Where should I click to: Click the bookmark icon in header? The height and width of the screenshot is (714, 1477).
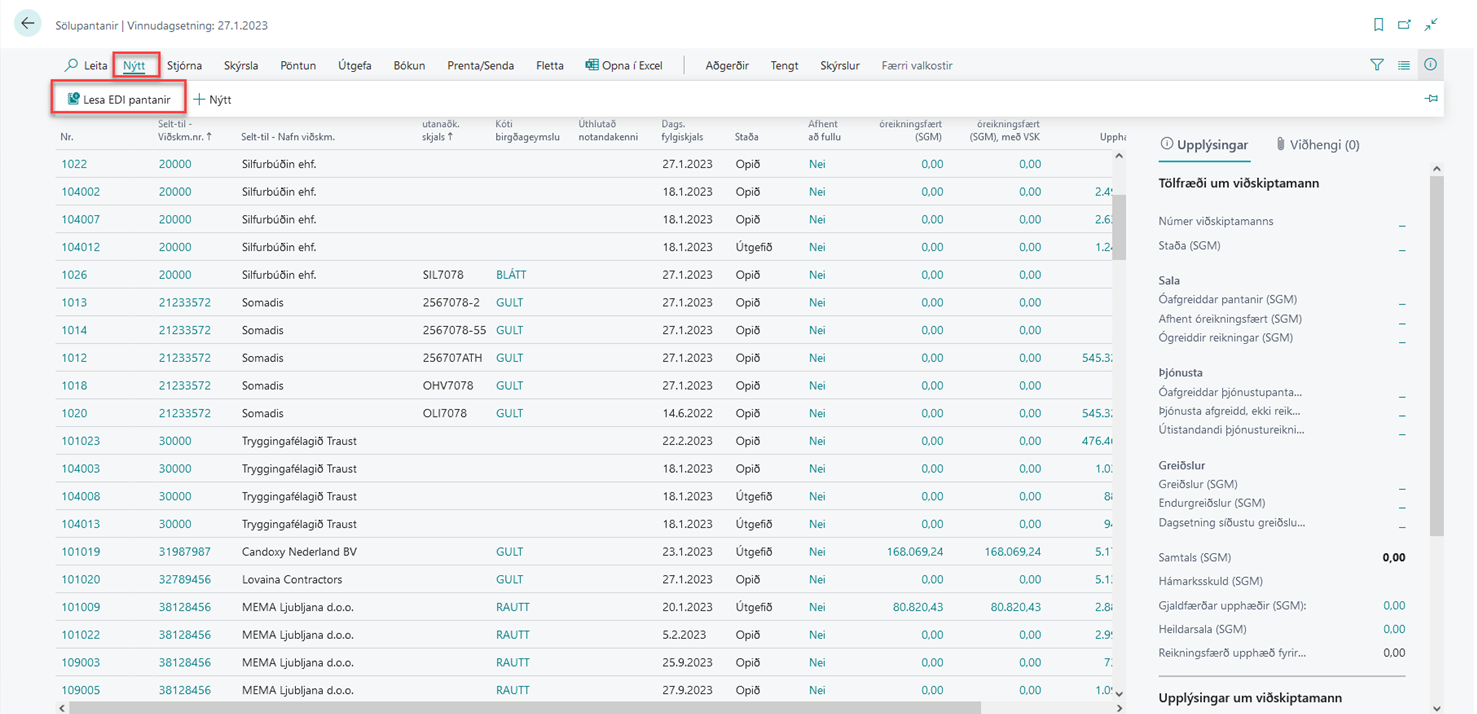tap(1378, 25)
